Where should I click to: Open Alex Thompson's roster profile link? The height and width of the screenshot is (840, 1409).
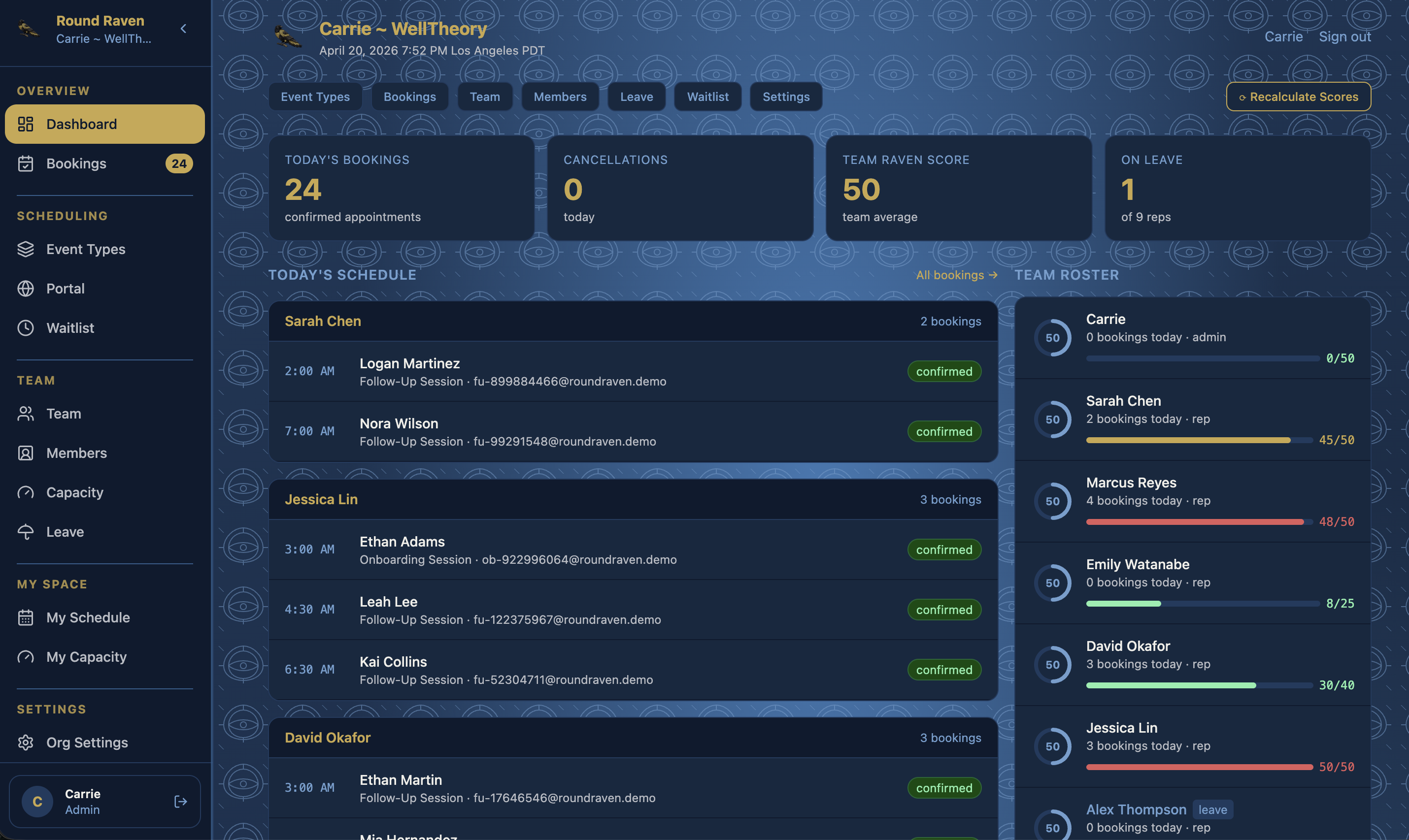(x=1136, y=809)
